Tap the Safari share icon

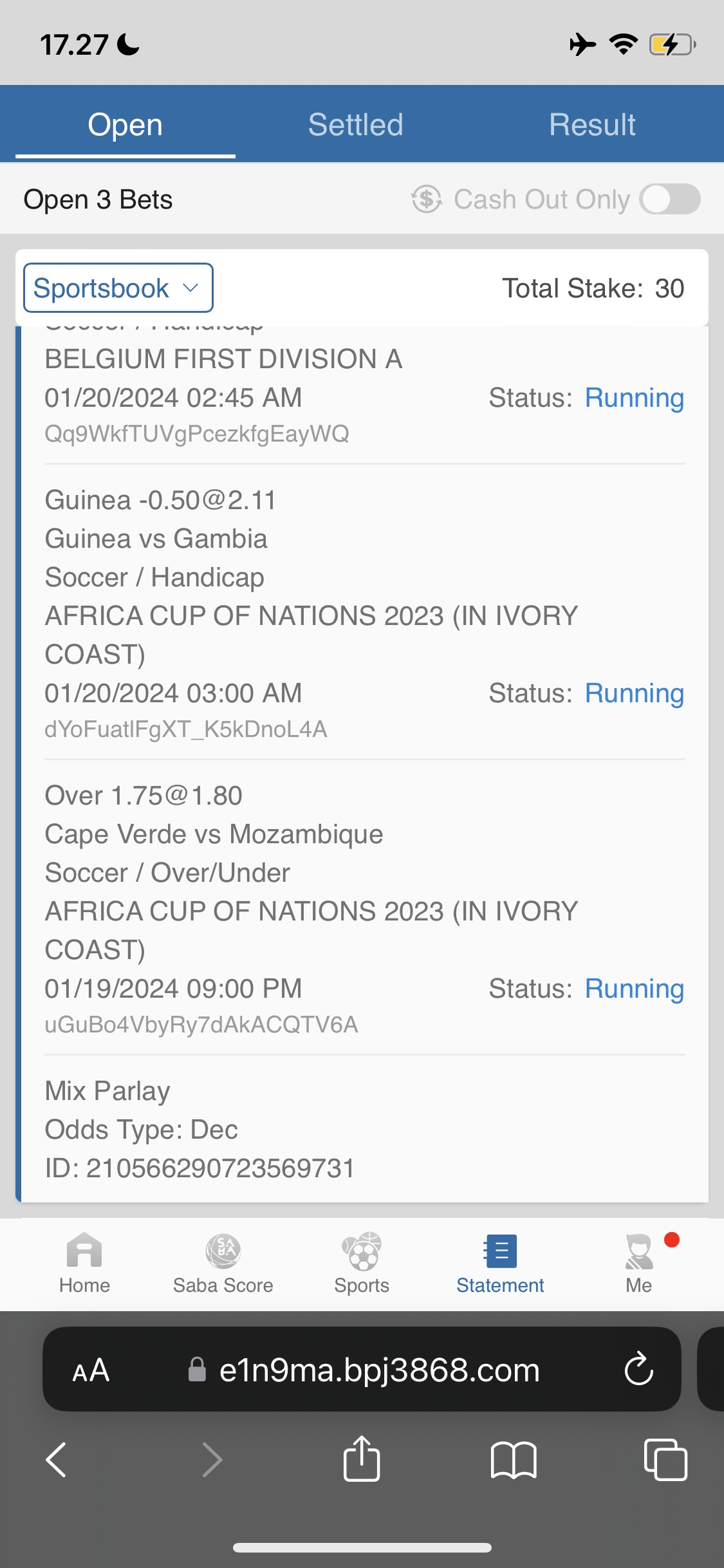(362, 1459)
